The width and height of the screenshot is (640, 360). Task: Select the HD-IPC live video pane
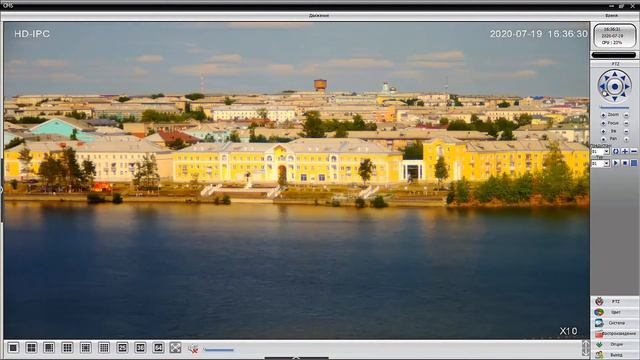[296, 180]
